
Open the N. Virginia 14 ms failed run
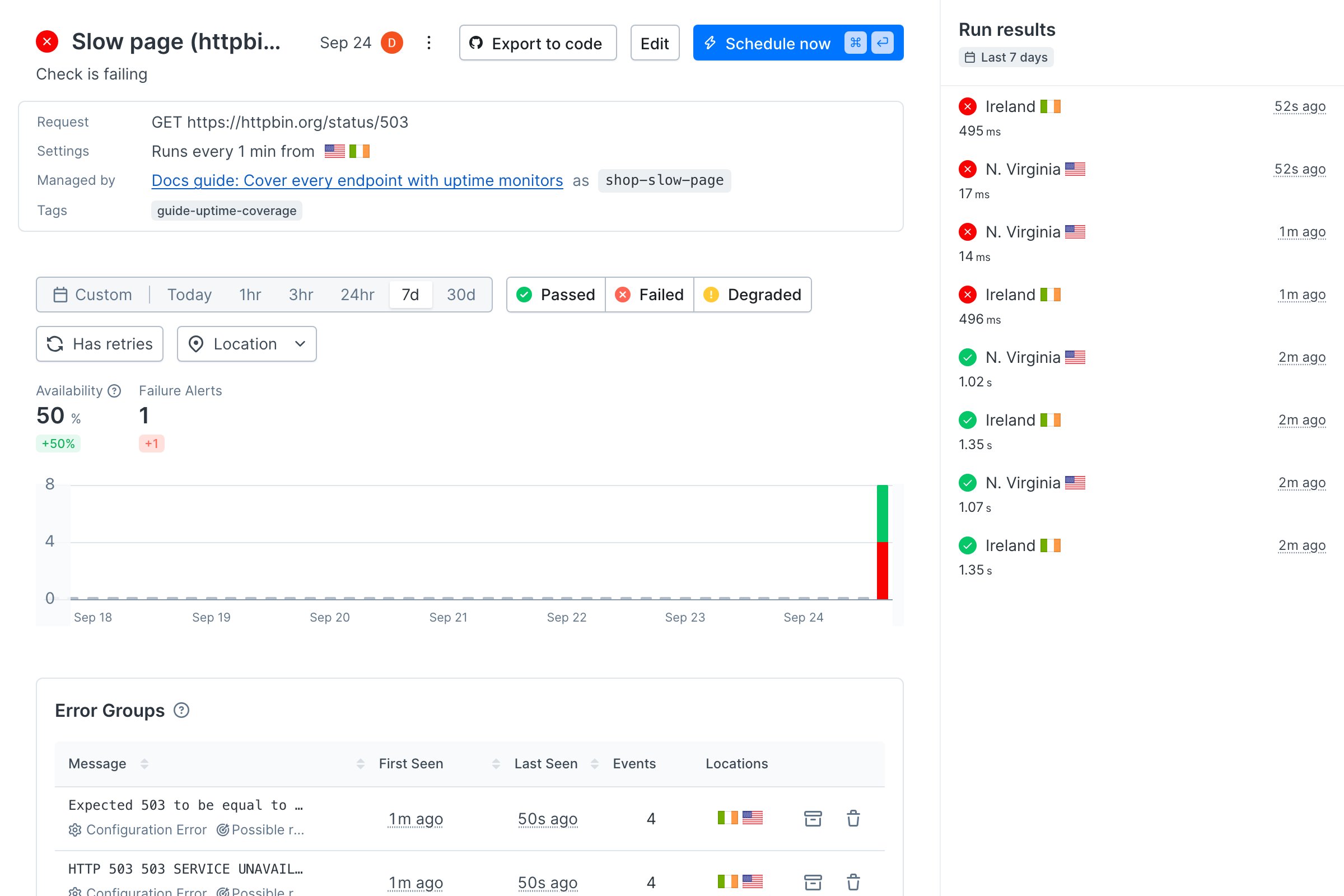point(1142,244)
